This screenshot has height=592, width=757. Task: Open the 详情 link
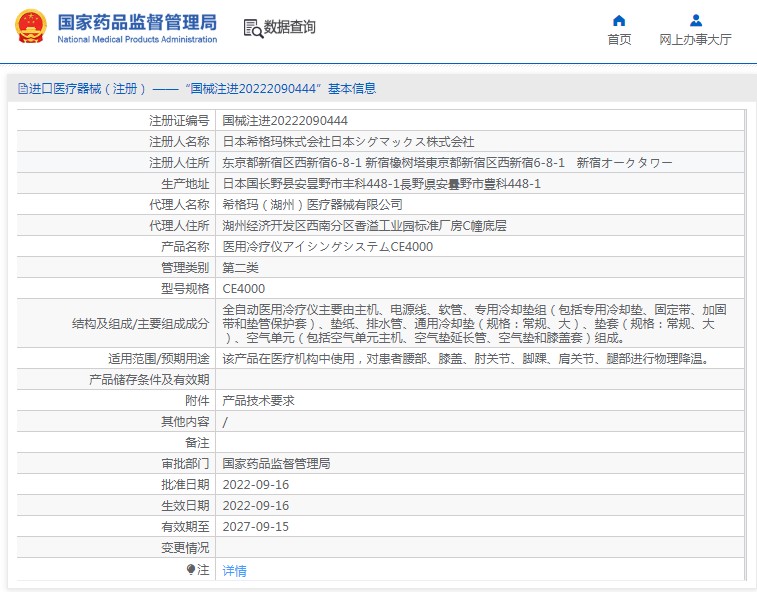click(x=234, y=571)
